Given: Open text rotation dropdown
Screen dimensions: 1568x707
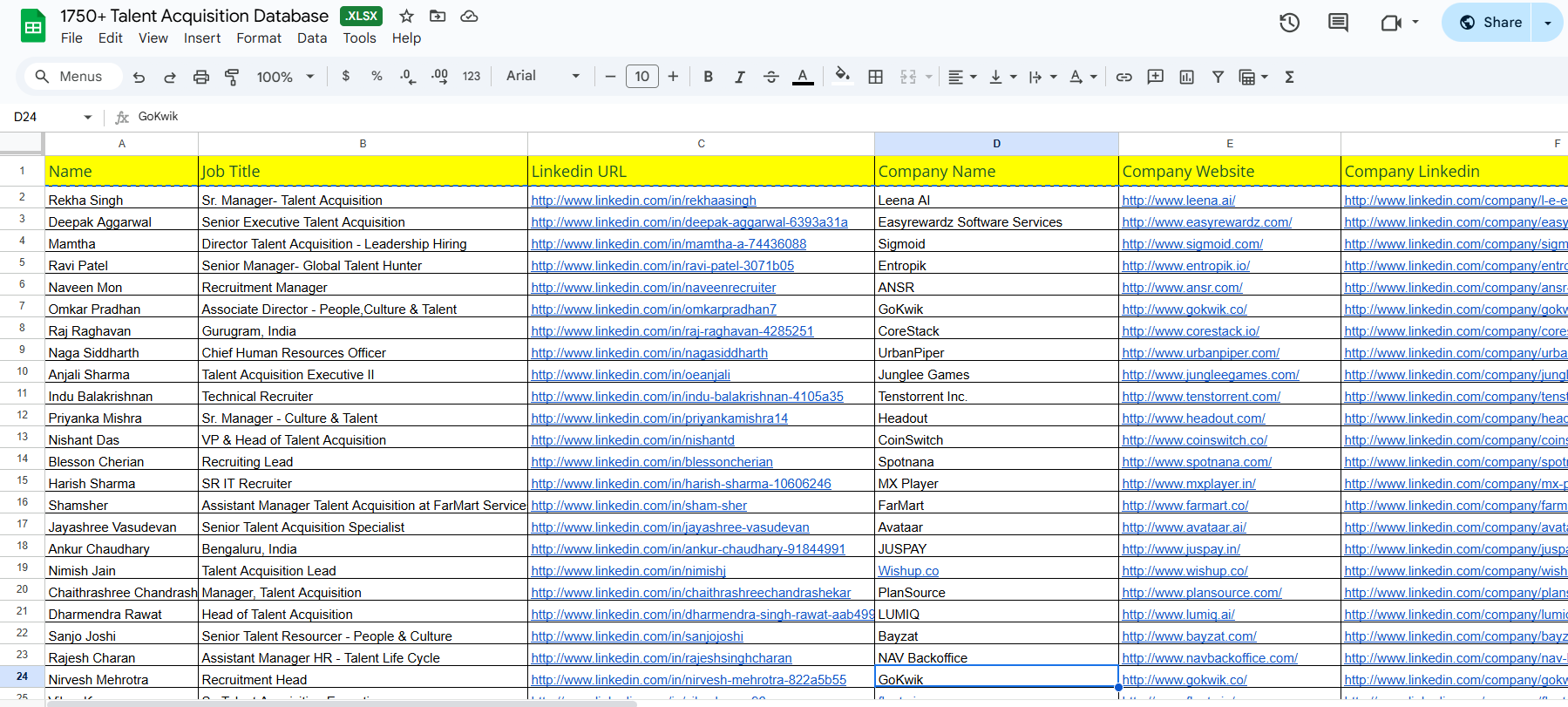Looking at the screenshot, I should pos(1083,77).
